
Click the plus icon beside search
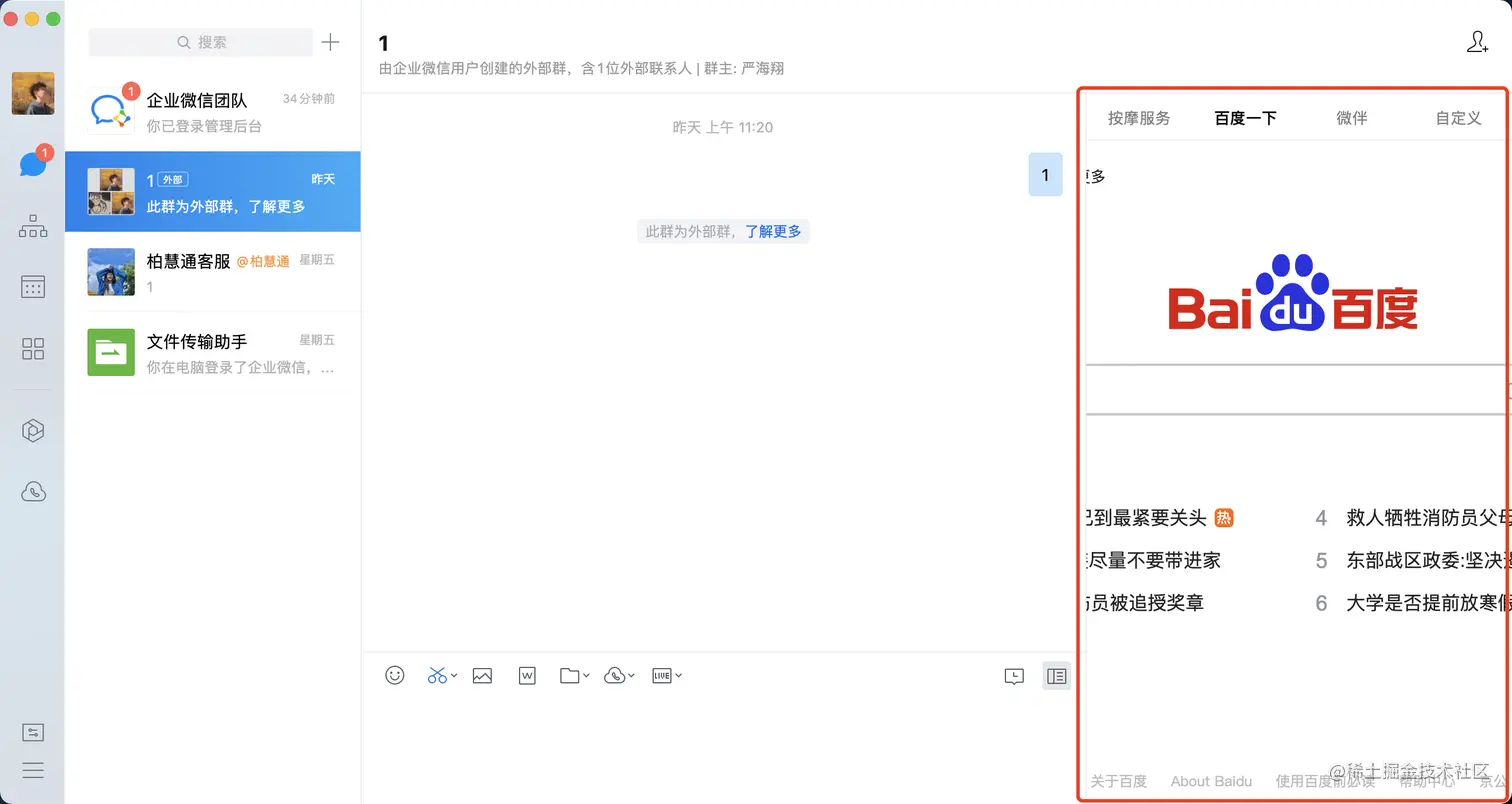331,42
